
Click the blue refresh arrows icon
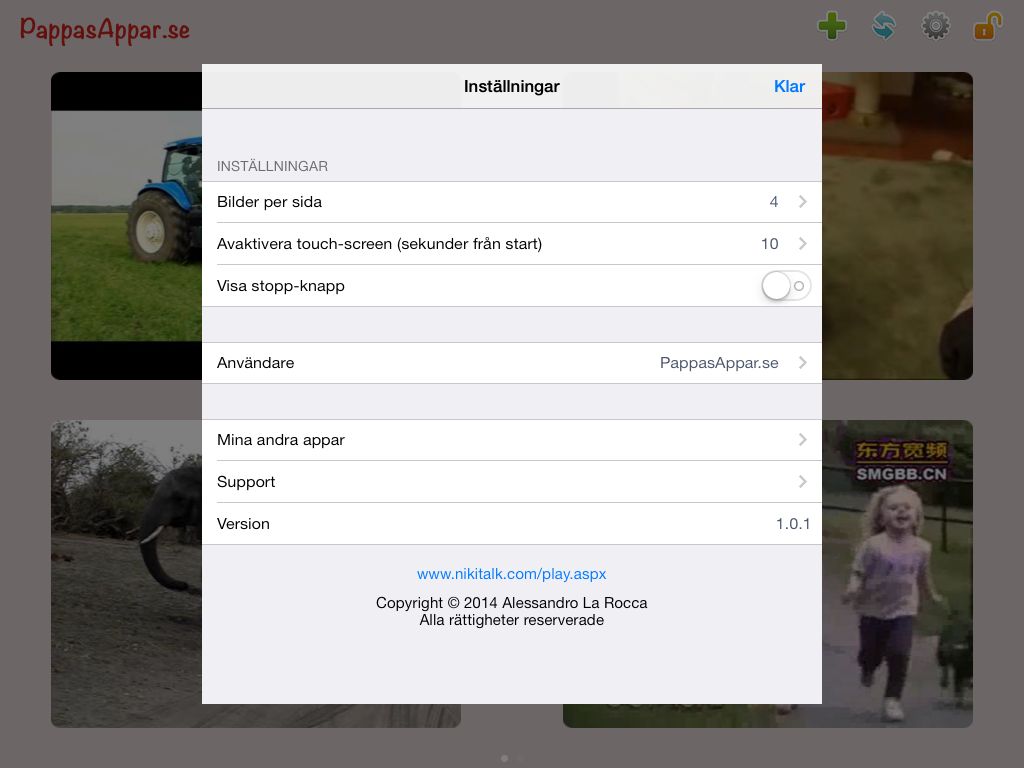click(884, 27)
